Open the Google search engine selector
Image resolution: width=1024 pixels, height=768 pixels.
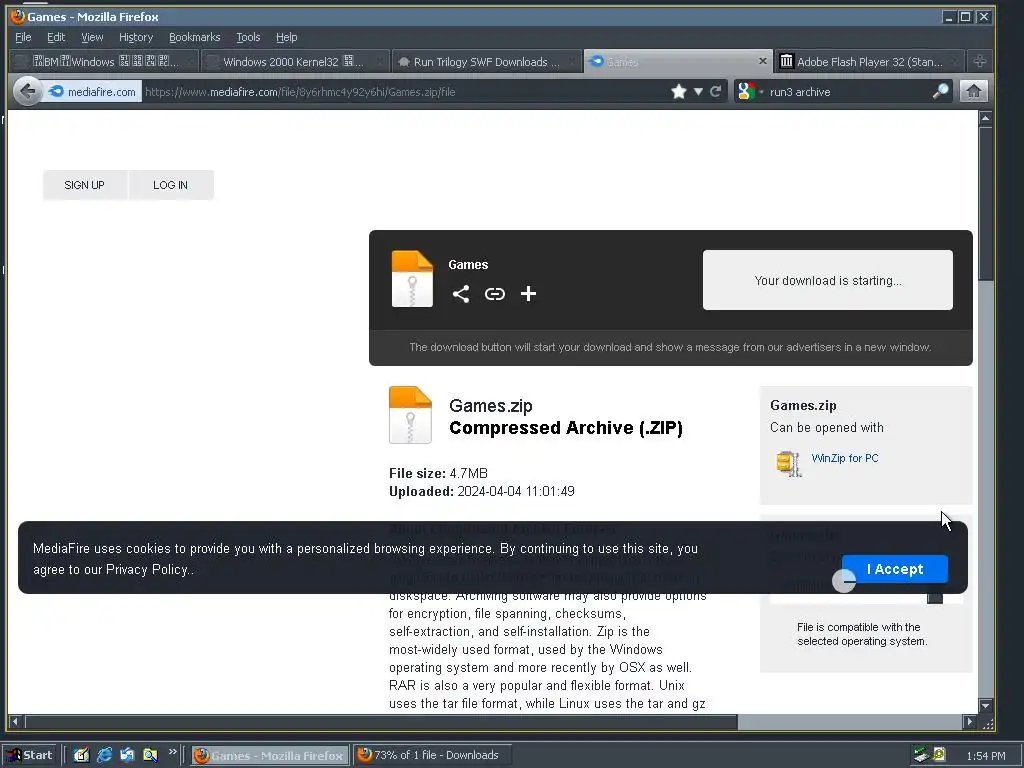click(x=749, y=91)
